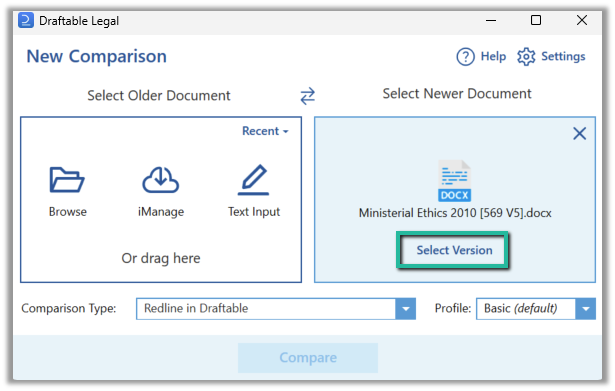Open Settings gear icon
Viewport: 615px width, 391px height.
click(526, 57)
